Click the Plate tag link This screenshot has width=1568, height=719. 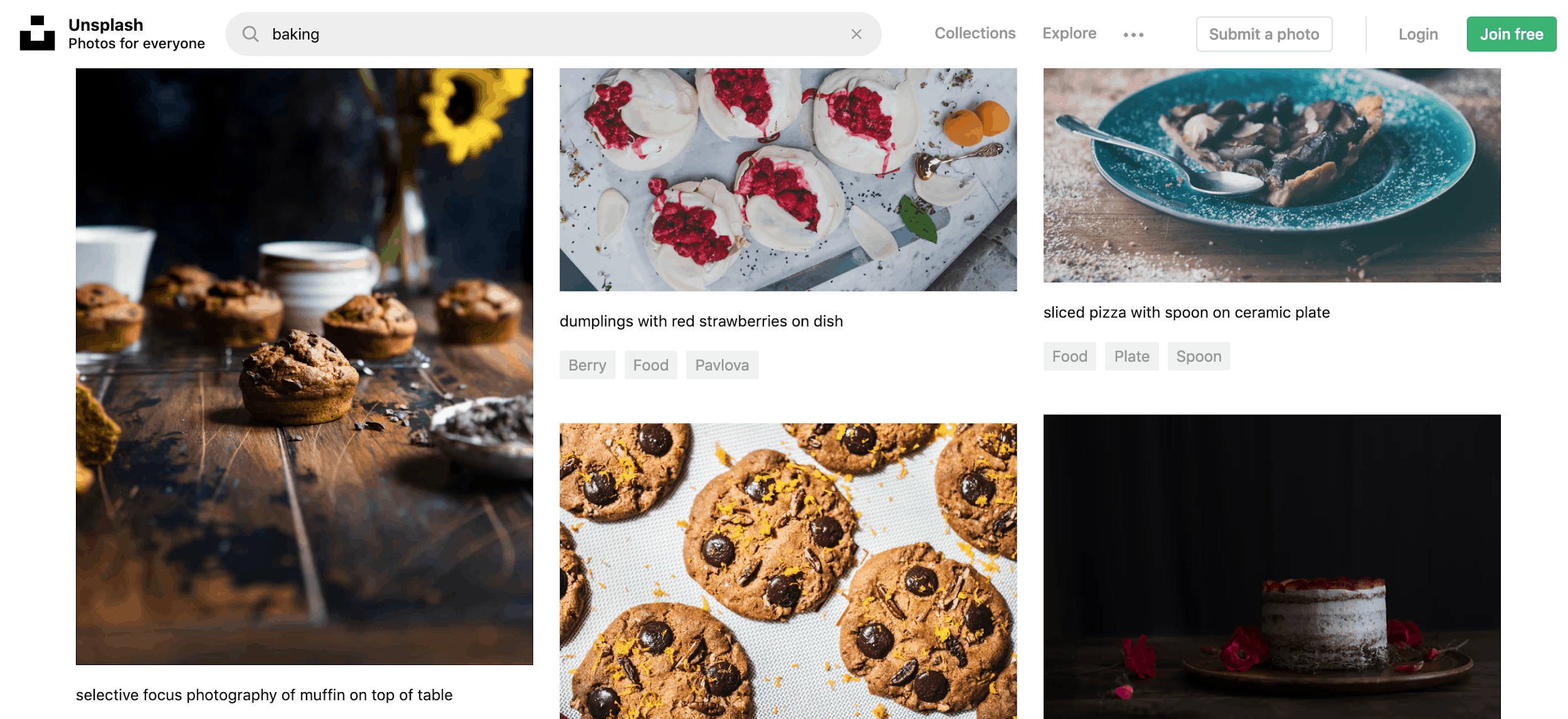(x=1132, y=355)
